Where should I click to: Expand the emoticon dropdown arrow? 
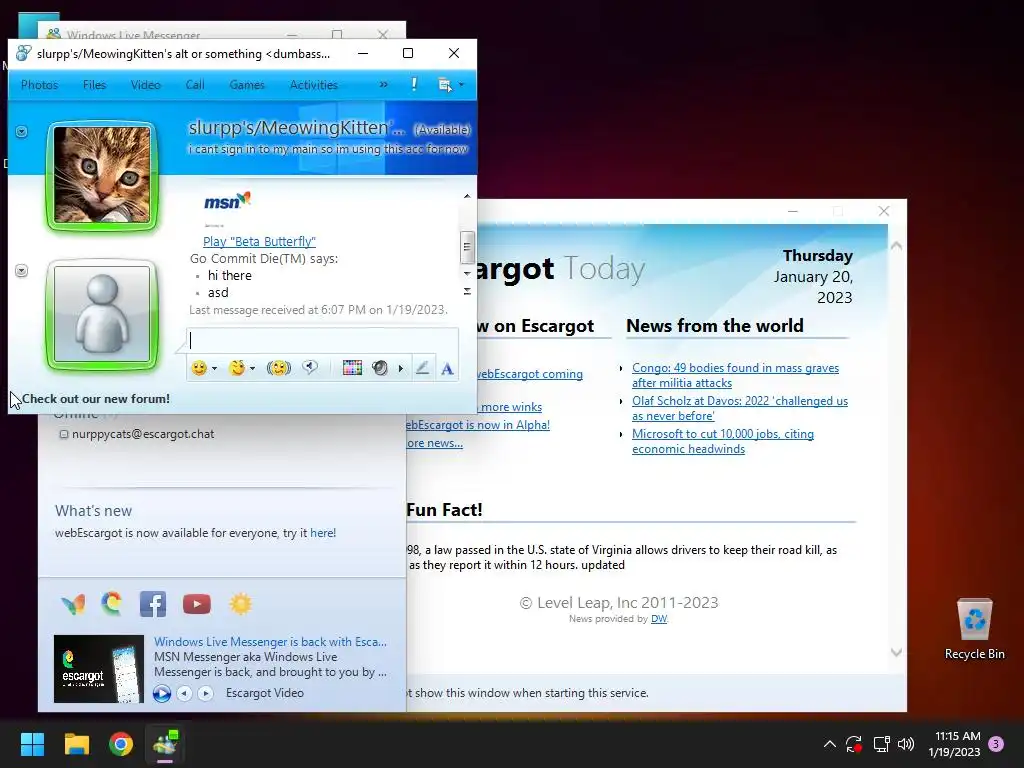[214, 369]
